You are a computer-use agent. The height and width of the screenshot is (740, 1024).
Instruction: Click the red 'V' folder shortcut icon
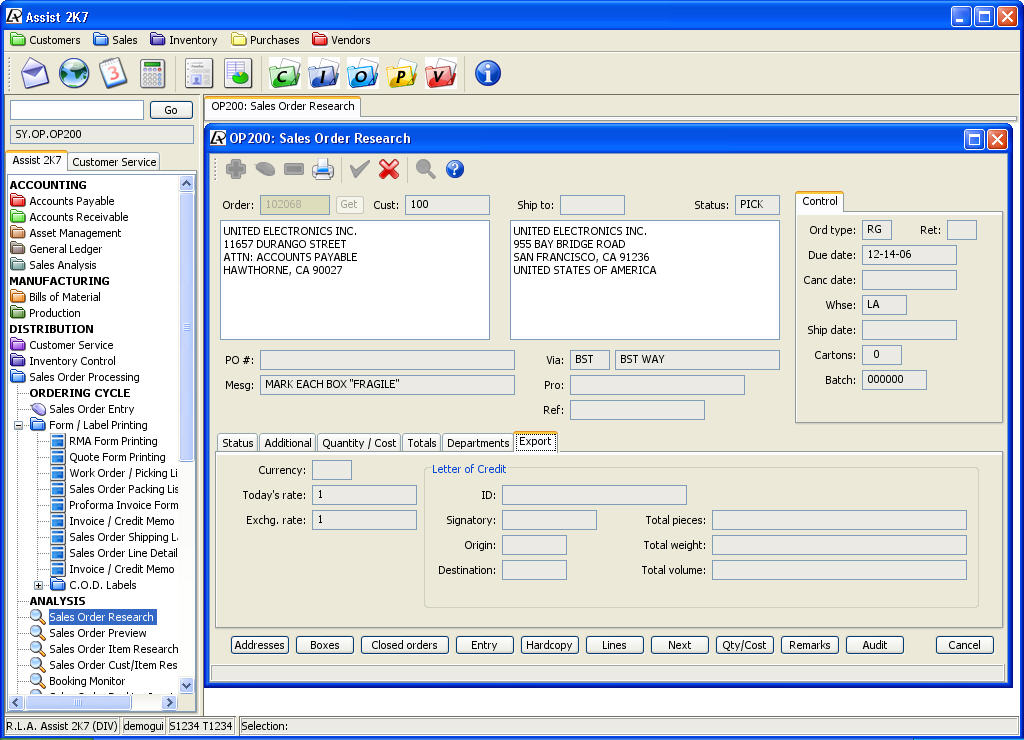[441, 73]
